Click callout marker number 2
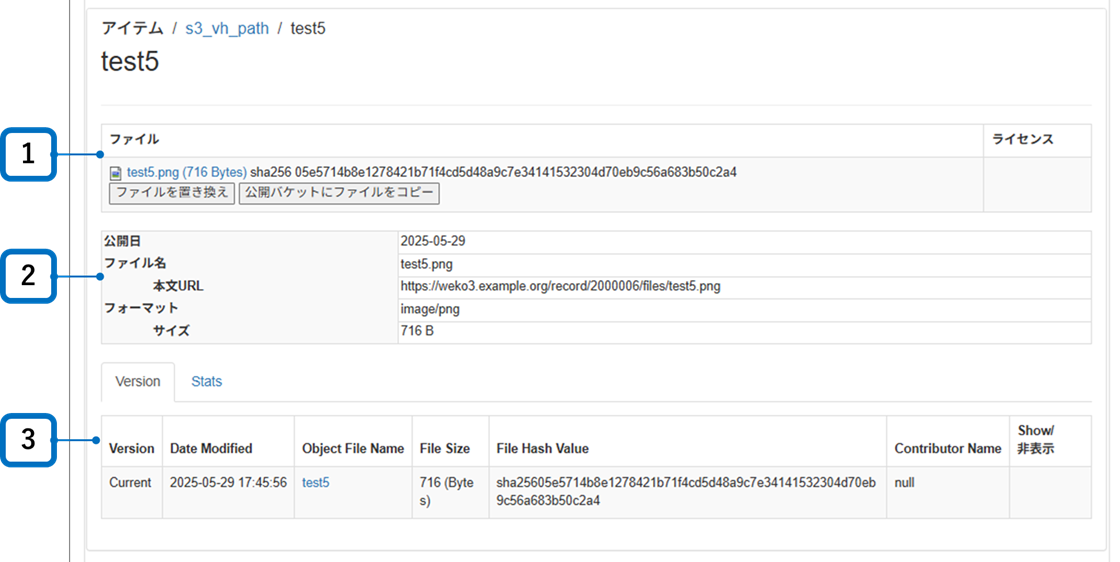Viewport: 1120px width, 562px height. click(29, 276)
